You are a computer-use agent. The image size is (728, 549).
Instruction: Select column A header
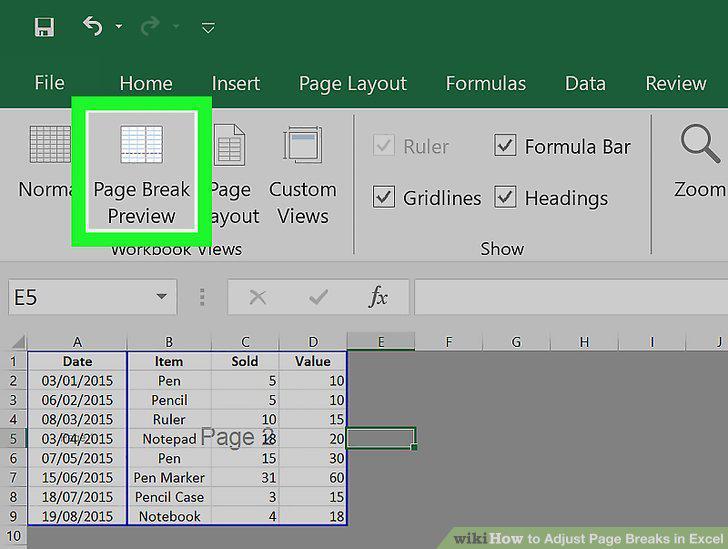(x=77, y=342)
